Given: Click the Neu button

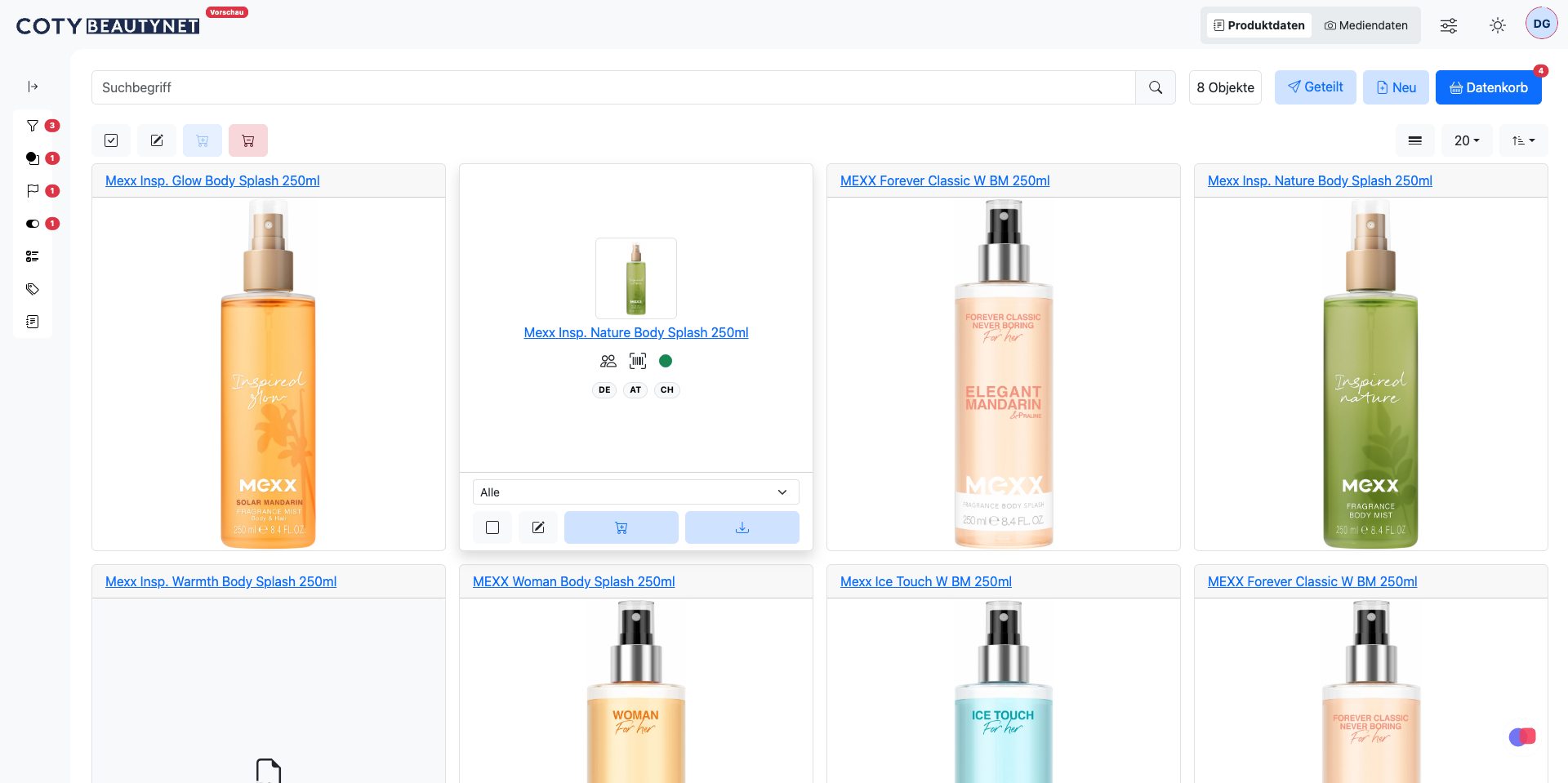Looking at the screenshot, I should click(x=1396, y=87).
